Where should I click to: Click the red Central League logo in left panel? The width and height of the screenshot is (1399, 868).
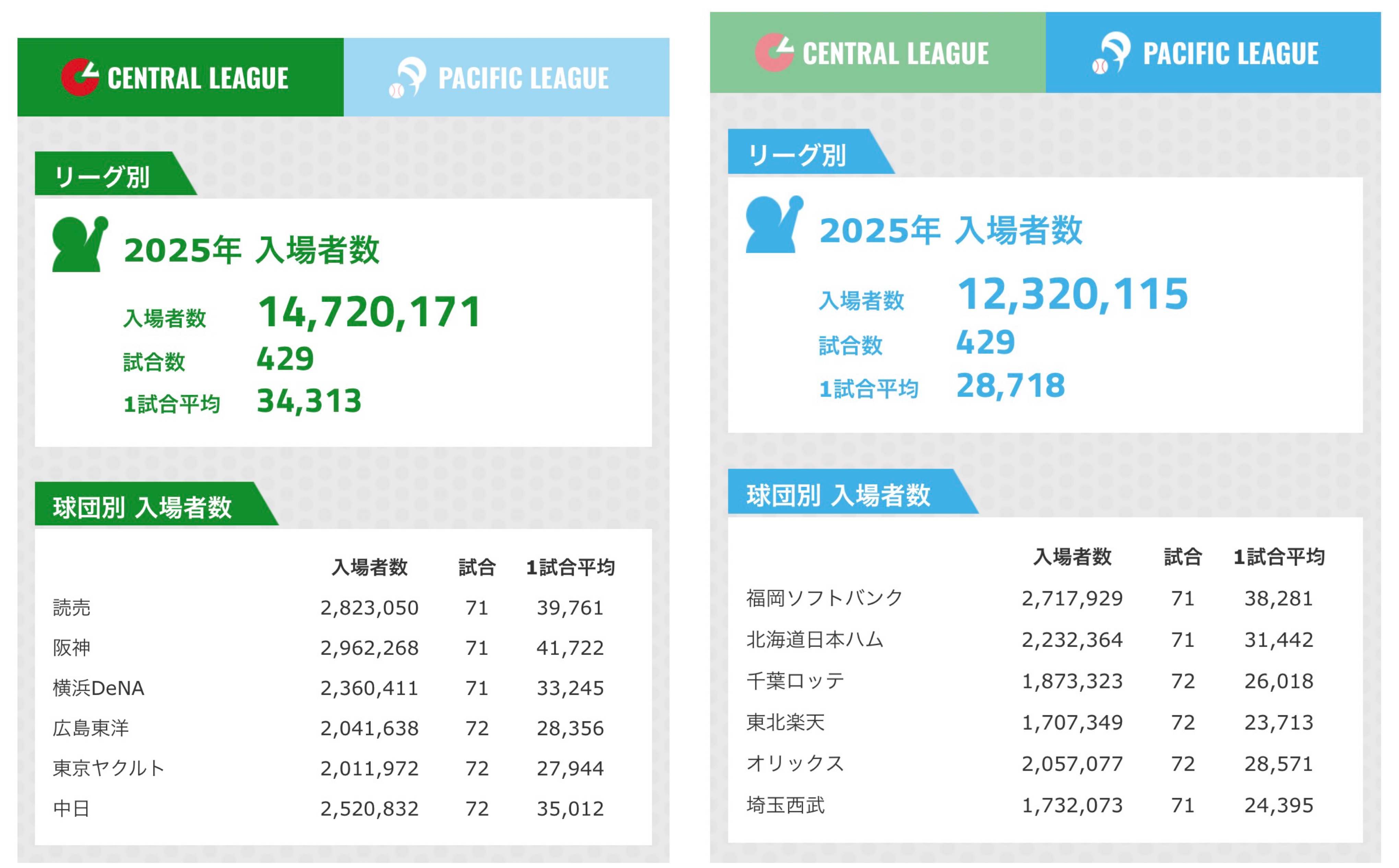pyautogui.click(x=80, y=77)
